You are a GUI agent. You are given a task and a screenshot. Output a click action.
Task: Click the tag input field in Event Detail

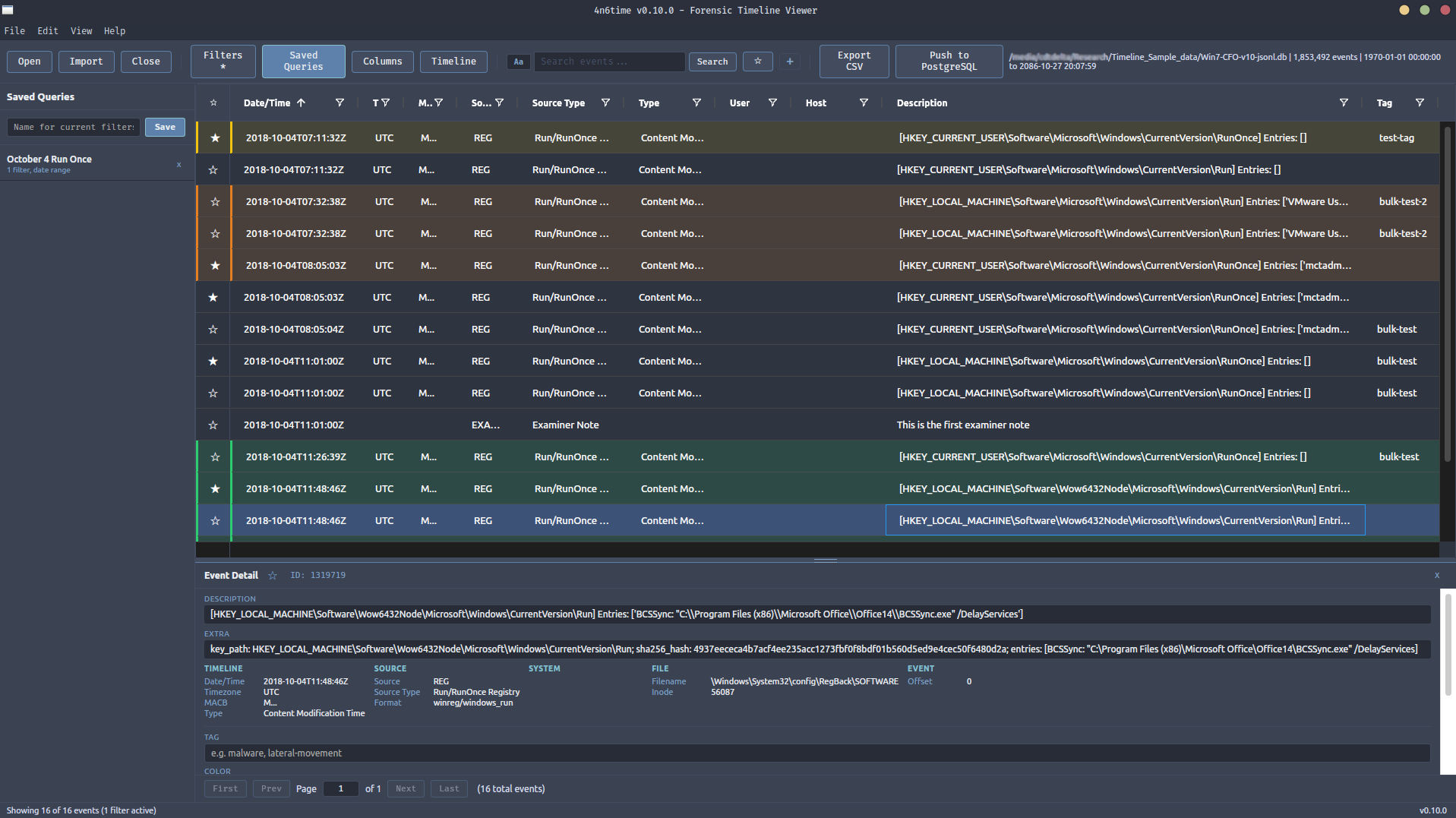point(816,753)
